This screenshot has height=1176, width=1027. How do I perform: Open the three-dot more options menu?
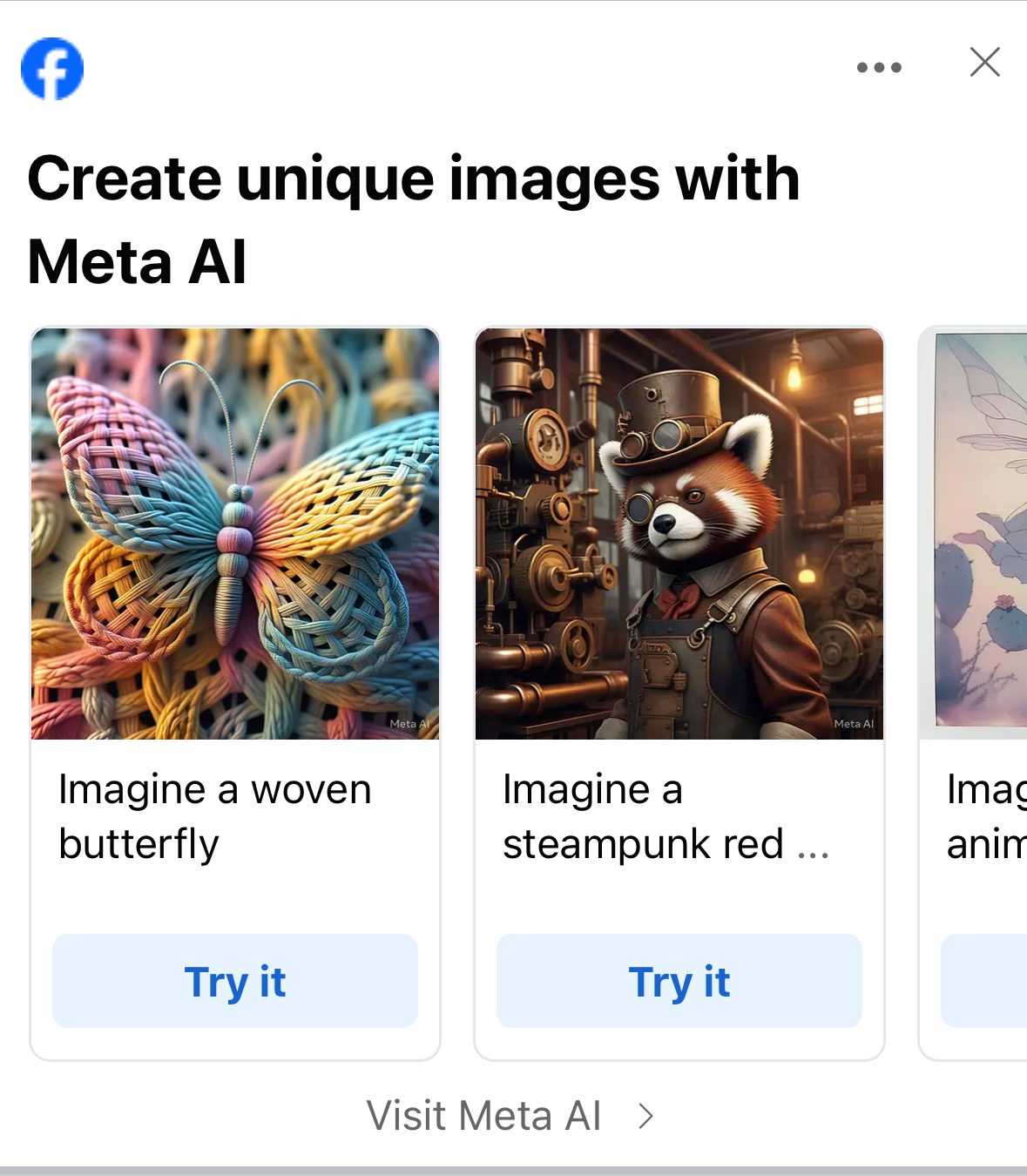tap(879, 67)
